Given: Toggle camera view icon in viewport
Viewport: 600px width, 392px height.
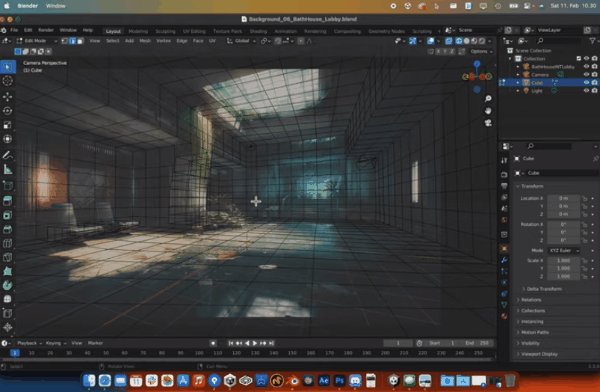Looking at the screenshot, I should coord(488,123).
